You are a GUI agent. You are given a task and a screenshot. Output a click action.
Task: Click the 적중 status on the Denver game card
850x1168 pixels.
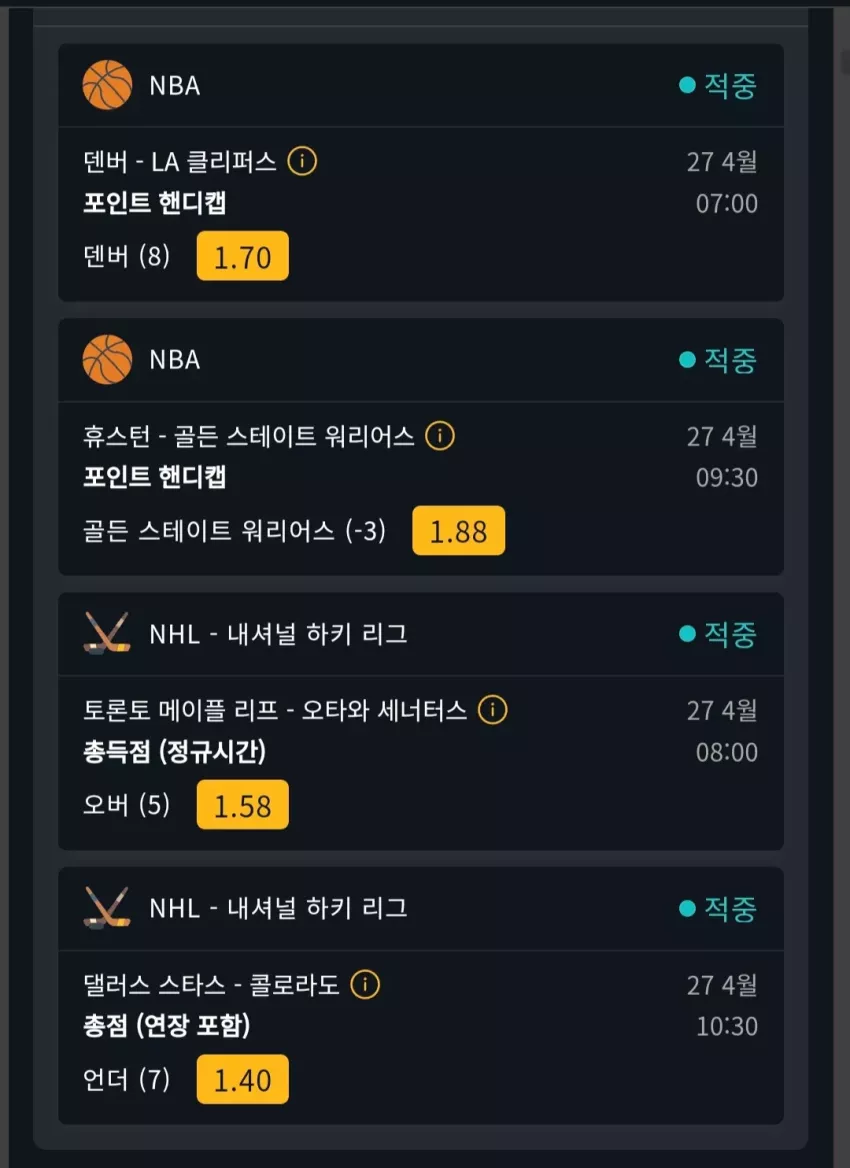(718, 86)
